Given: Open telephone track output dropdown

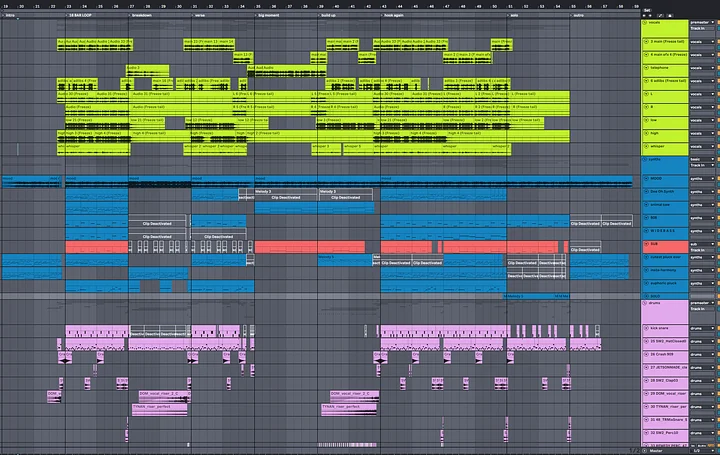Looking at the screenshot, I should [x=702, y=67].
